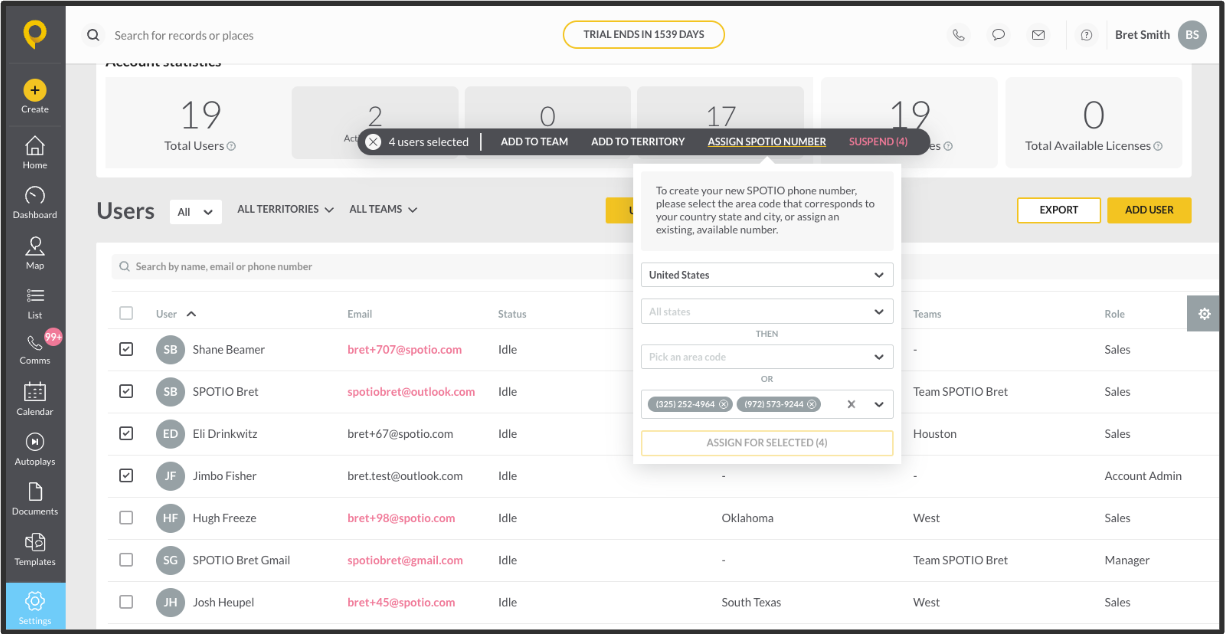Toggle the select-all users checkbox
1225x634 pixels.
point(126,313)
